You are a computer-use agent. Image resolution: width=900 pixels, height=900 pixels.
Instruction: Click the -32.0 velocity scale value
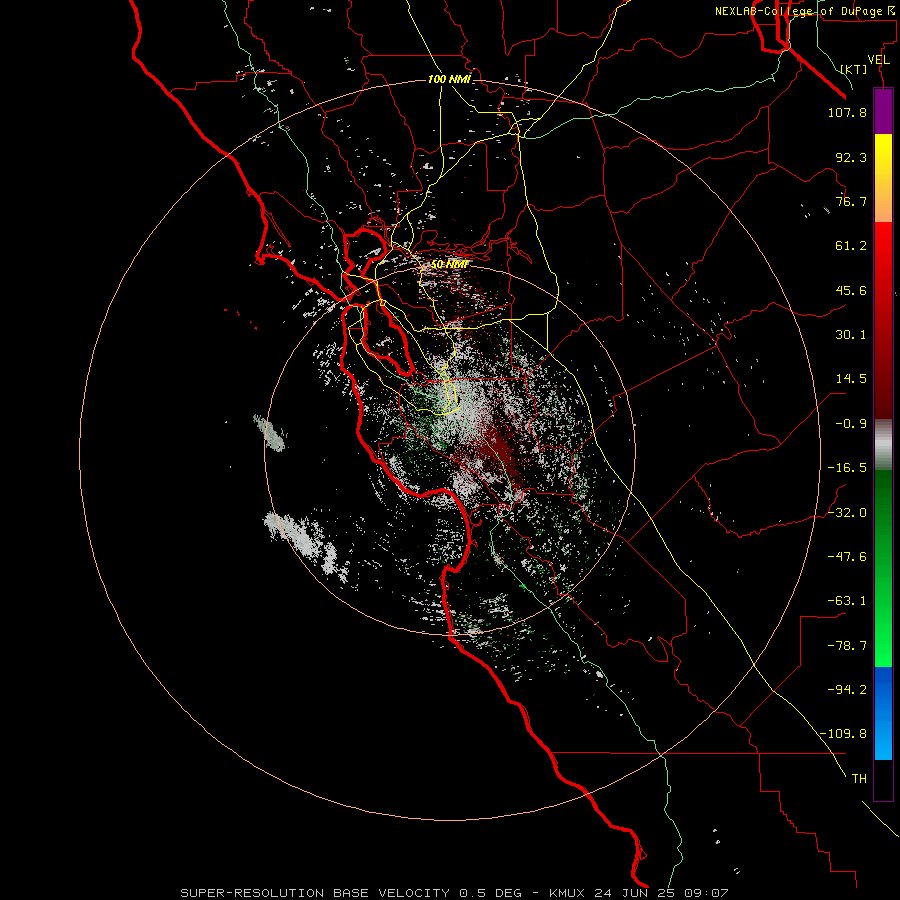[x=847, y=513]
